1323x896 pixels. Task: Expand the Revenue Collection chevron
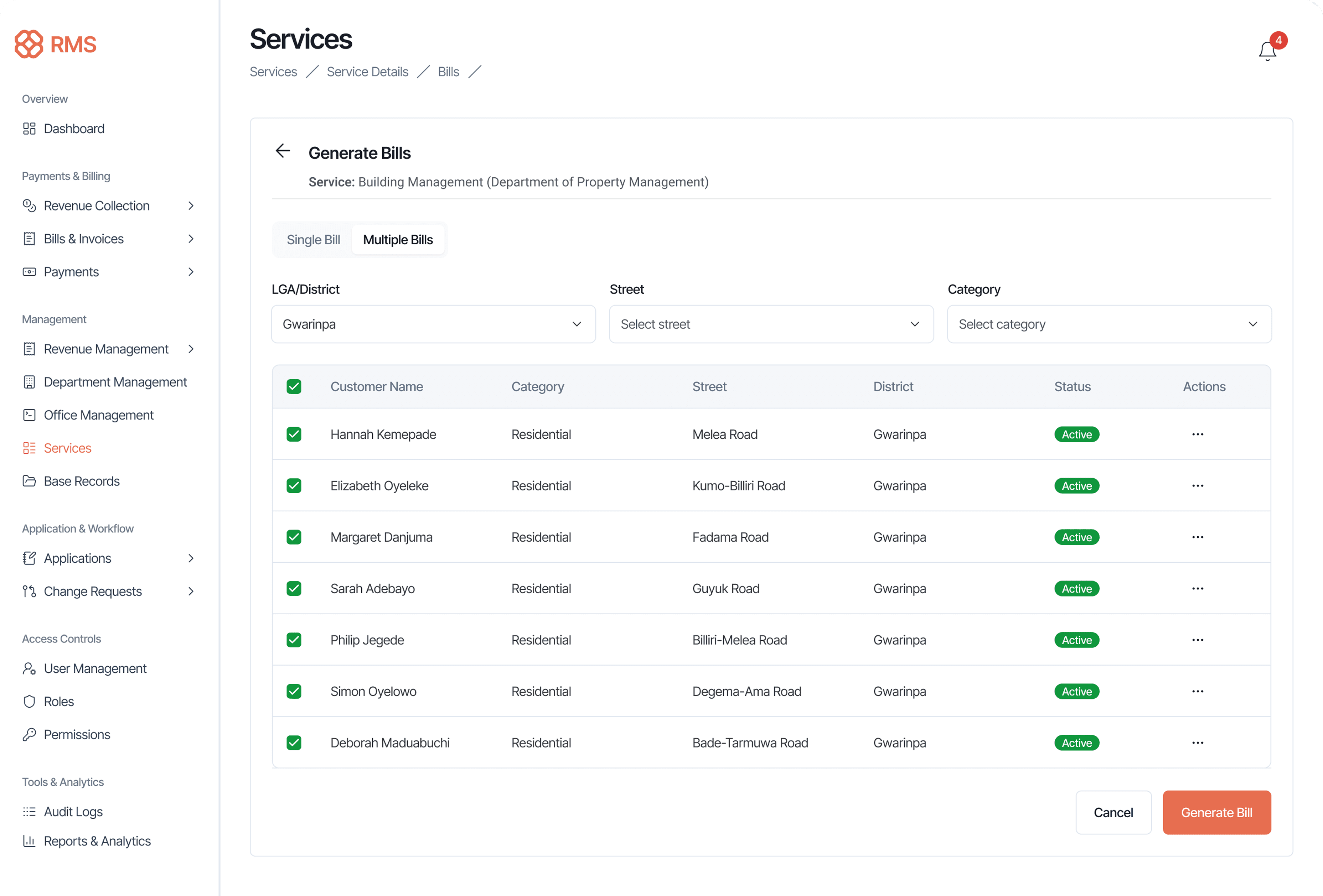[191, 206]
